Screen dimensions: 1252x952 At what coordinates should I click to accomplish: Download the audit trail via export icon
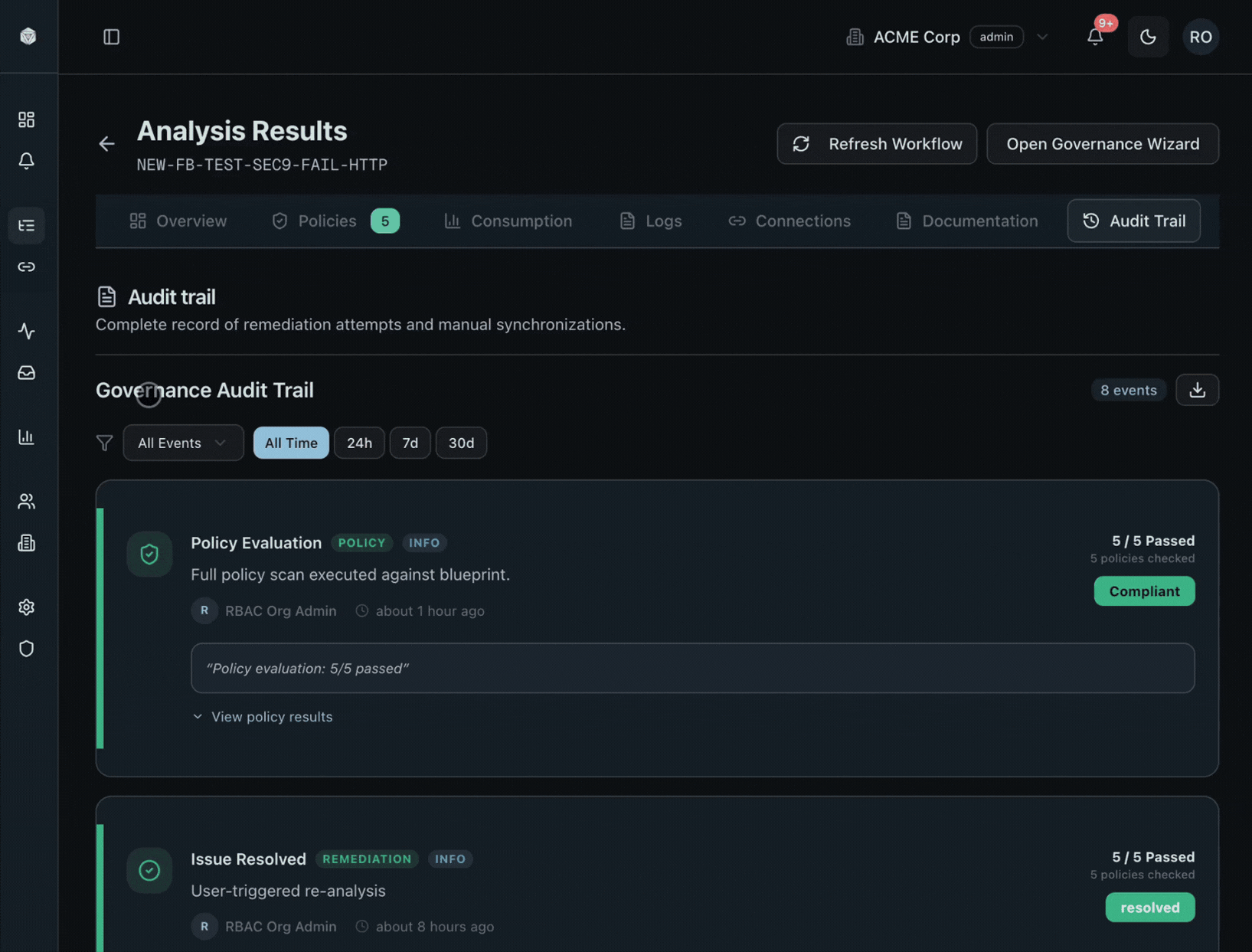tap(1197, 390)
